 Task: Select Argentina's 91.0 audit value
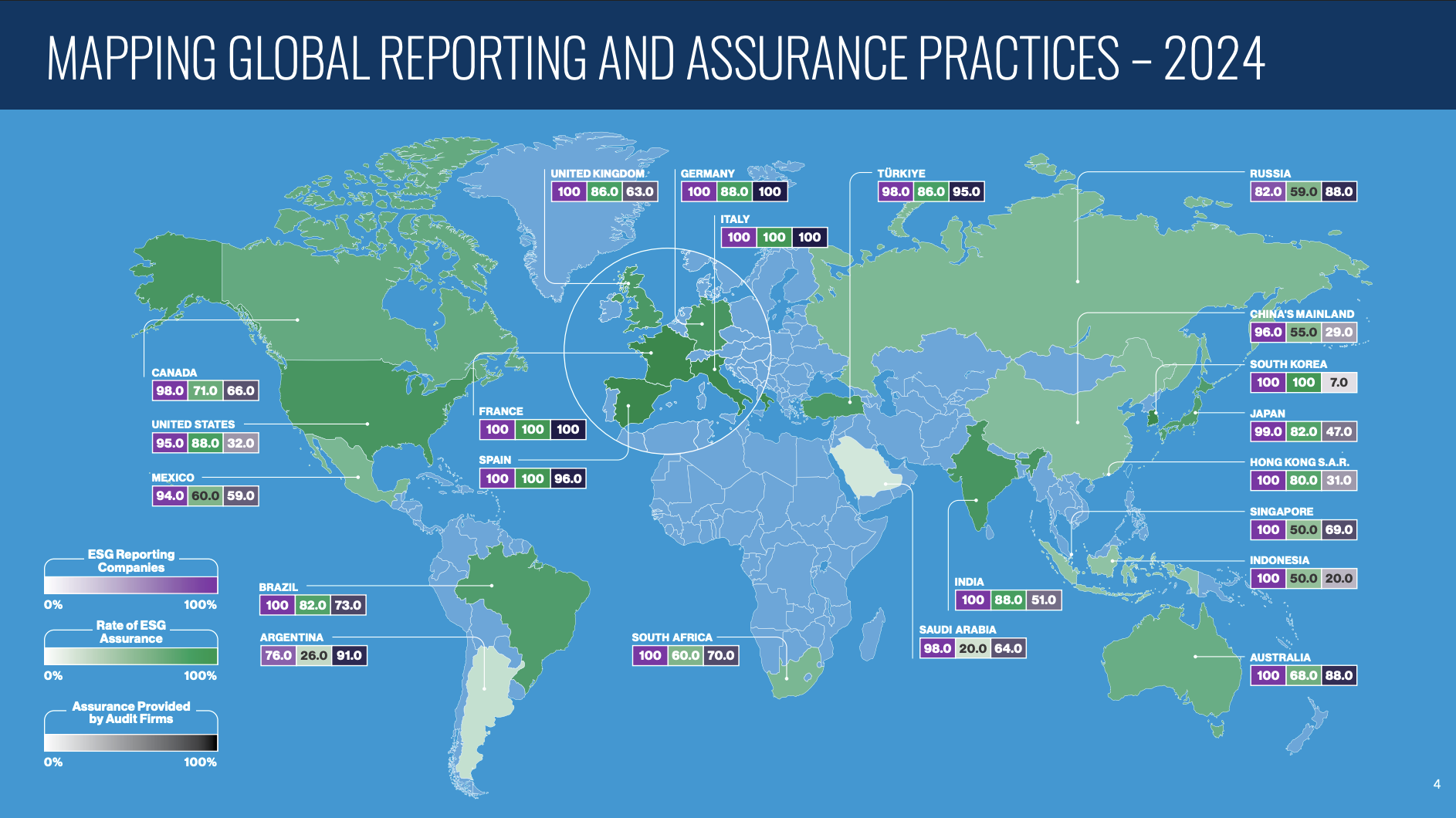pyautogui.click(x=349, y=655)
